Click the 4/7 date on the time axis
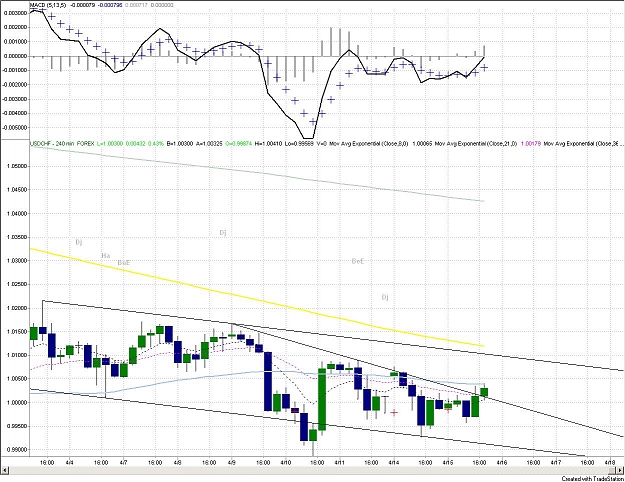625x482 pixels. 124,462
